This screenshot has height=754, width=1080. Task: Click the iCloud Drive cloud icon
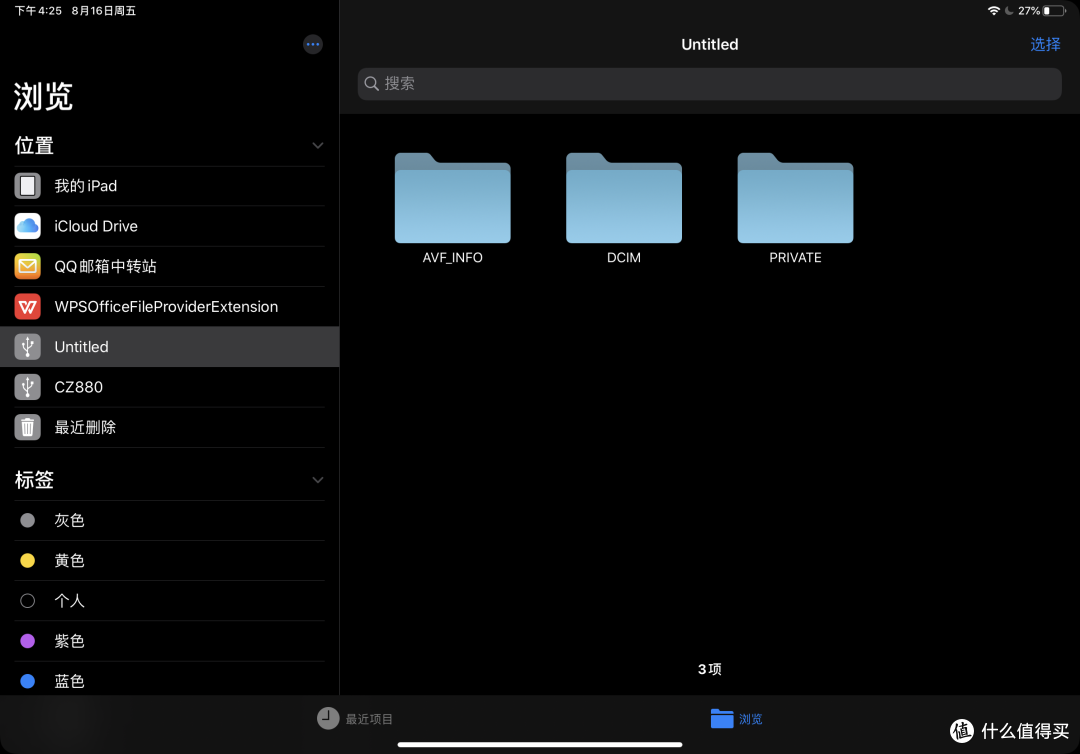28,226
